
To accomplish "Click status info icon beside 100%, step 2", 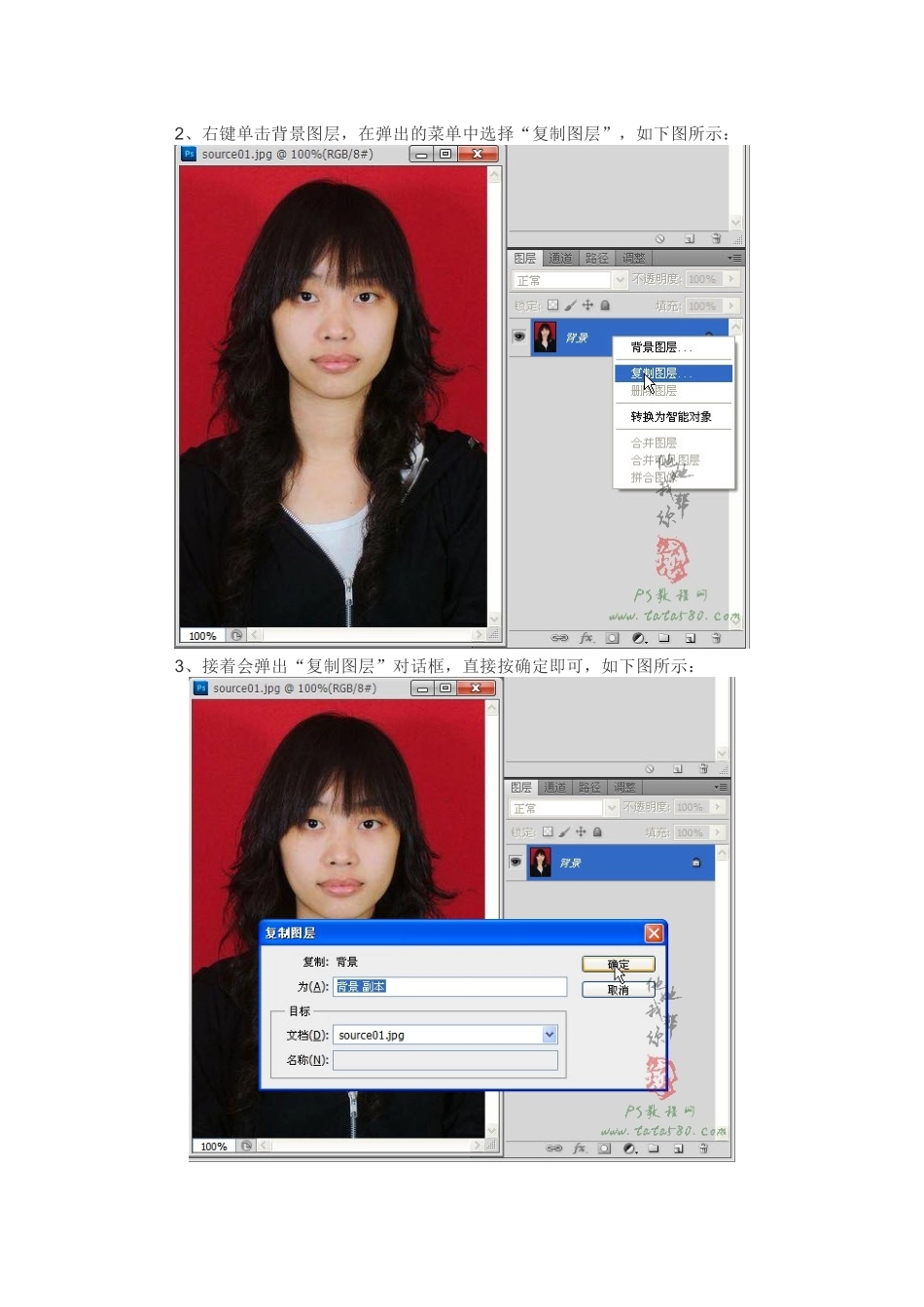I will (x=236, y=635).
